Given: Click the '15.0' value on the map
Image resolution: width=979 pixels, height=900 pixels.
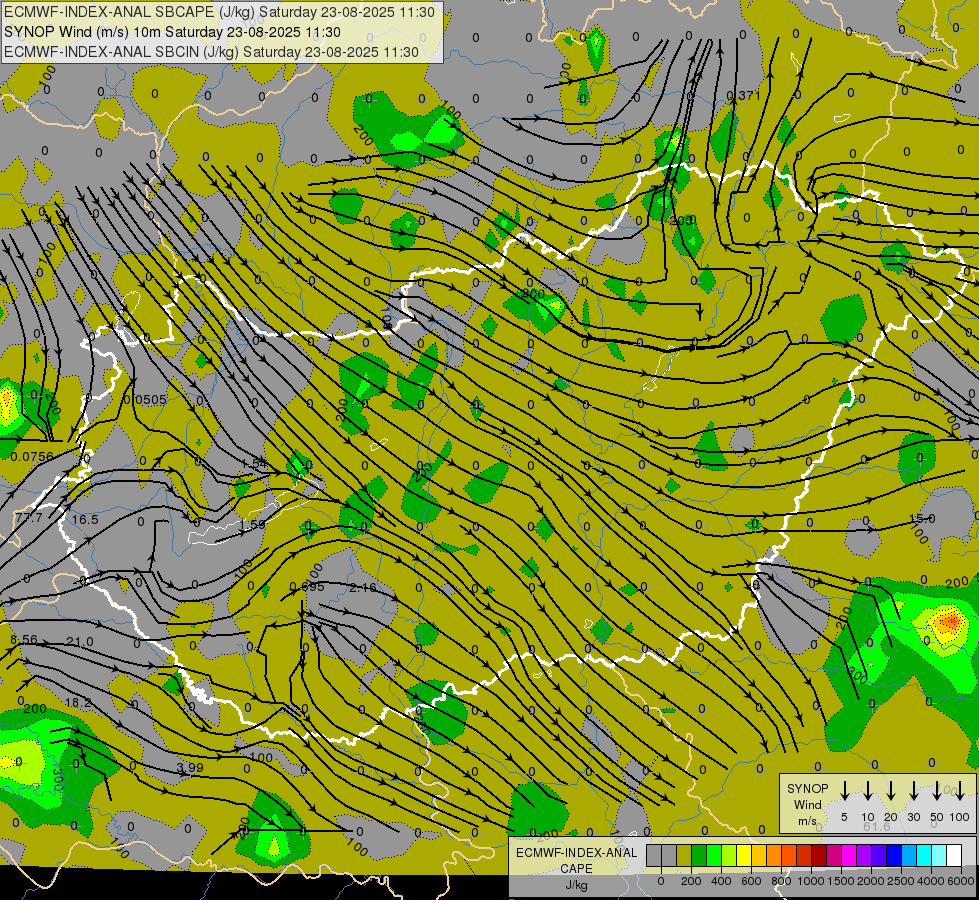Looking at the screenshot, I should [922, 518].
